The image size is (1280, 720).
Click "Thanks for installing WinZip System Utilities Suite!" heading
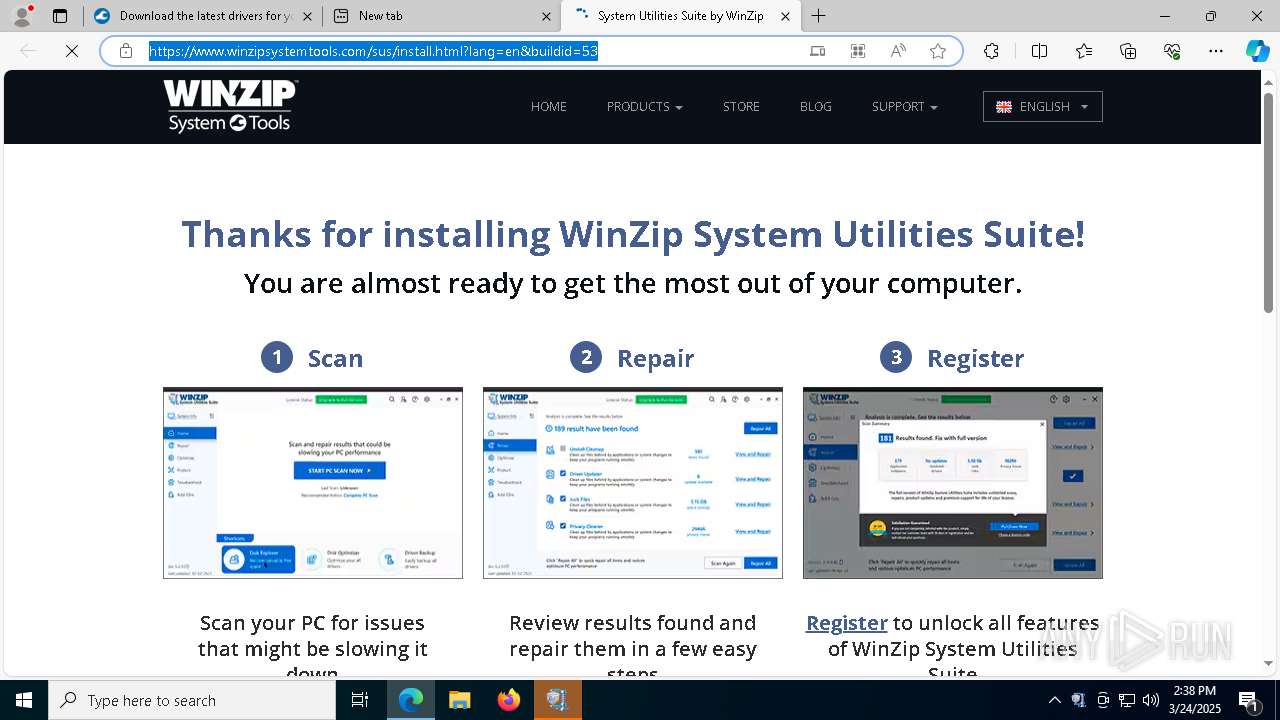point(633,235)
